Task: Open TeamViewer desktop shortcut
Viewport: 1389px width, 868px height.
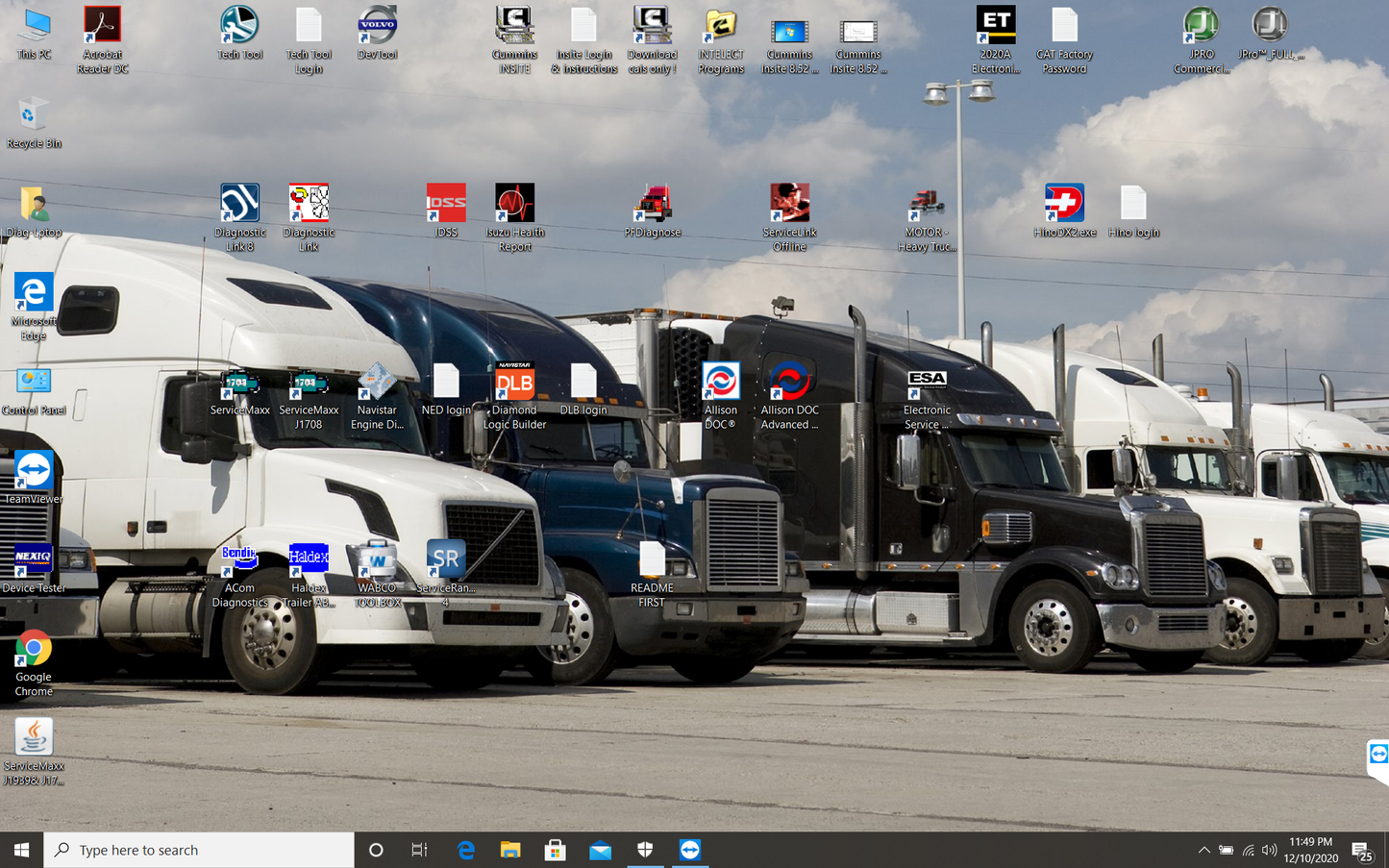Action: pos(34,478)
